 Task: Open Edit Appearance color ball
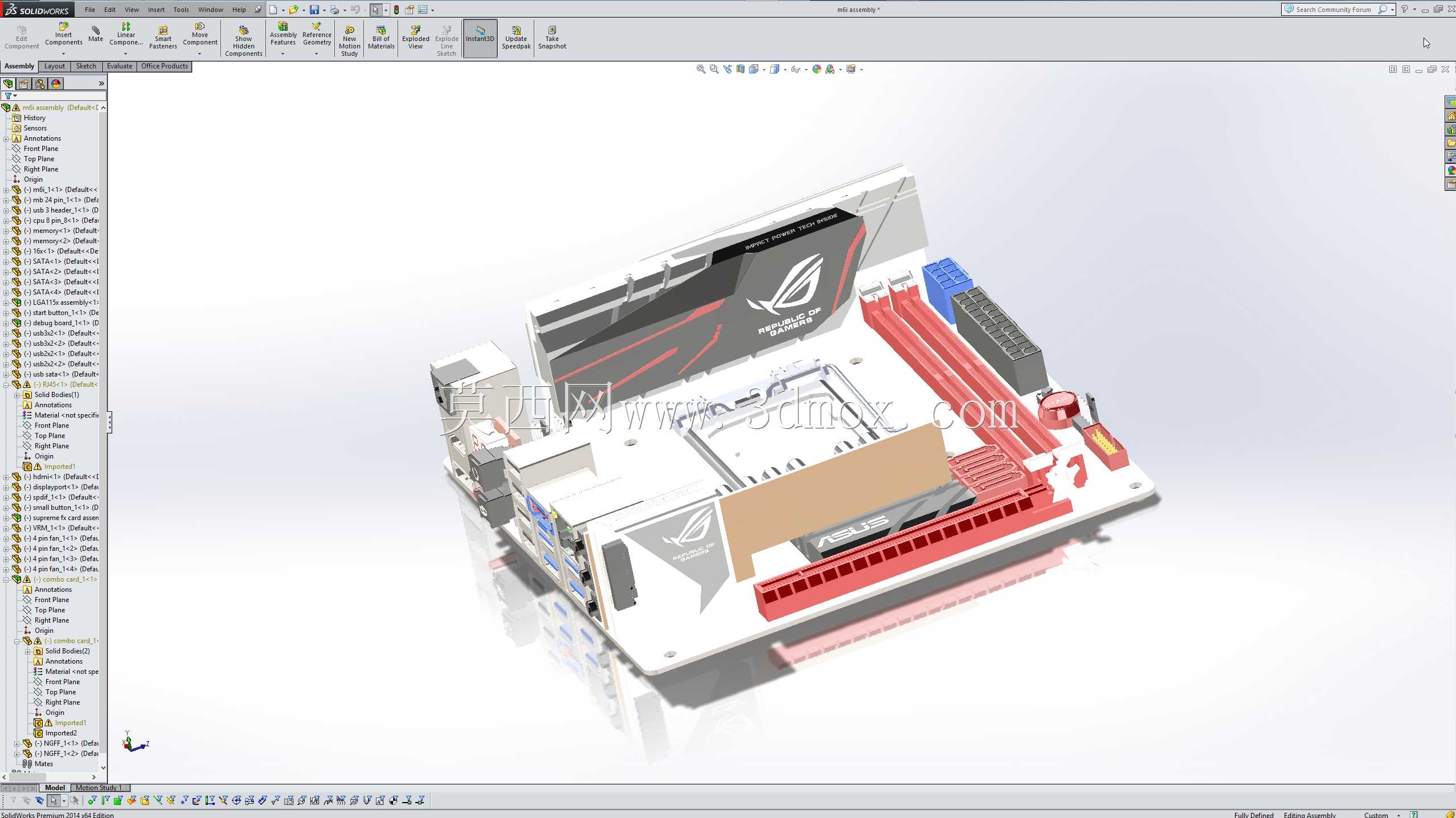coord(817,69)
